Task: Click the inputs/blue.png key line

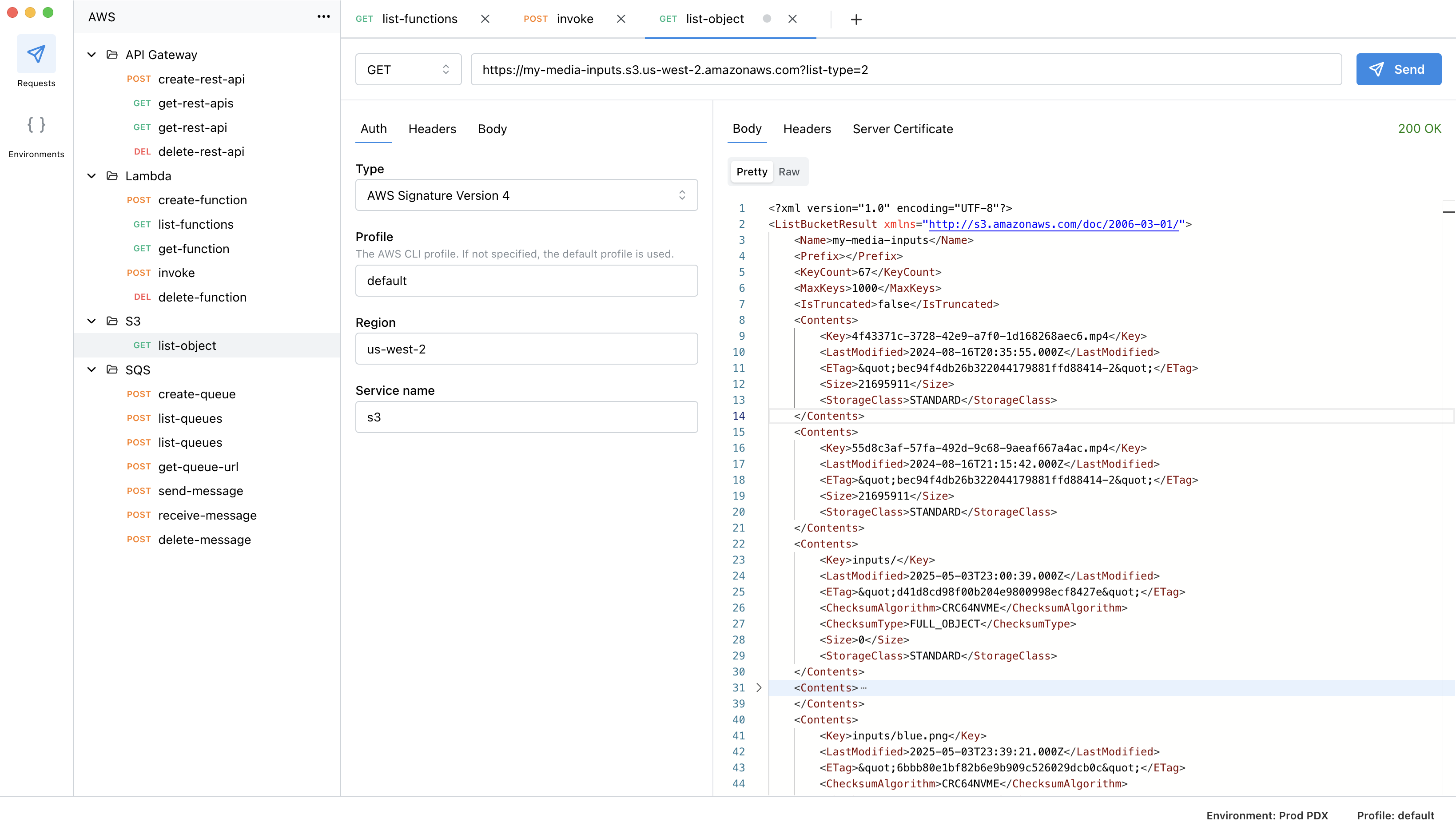Action: coord(903,735)
